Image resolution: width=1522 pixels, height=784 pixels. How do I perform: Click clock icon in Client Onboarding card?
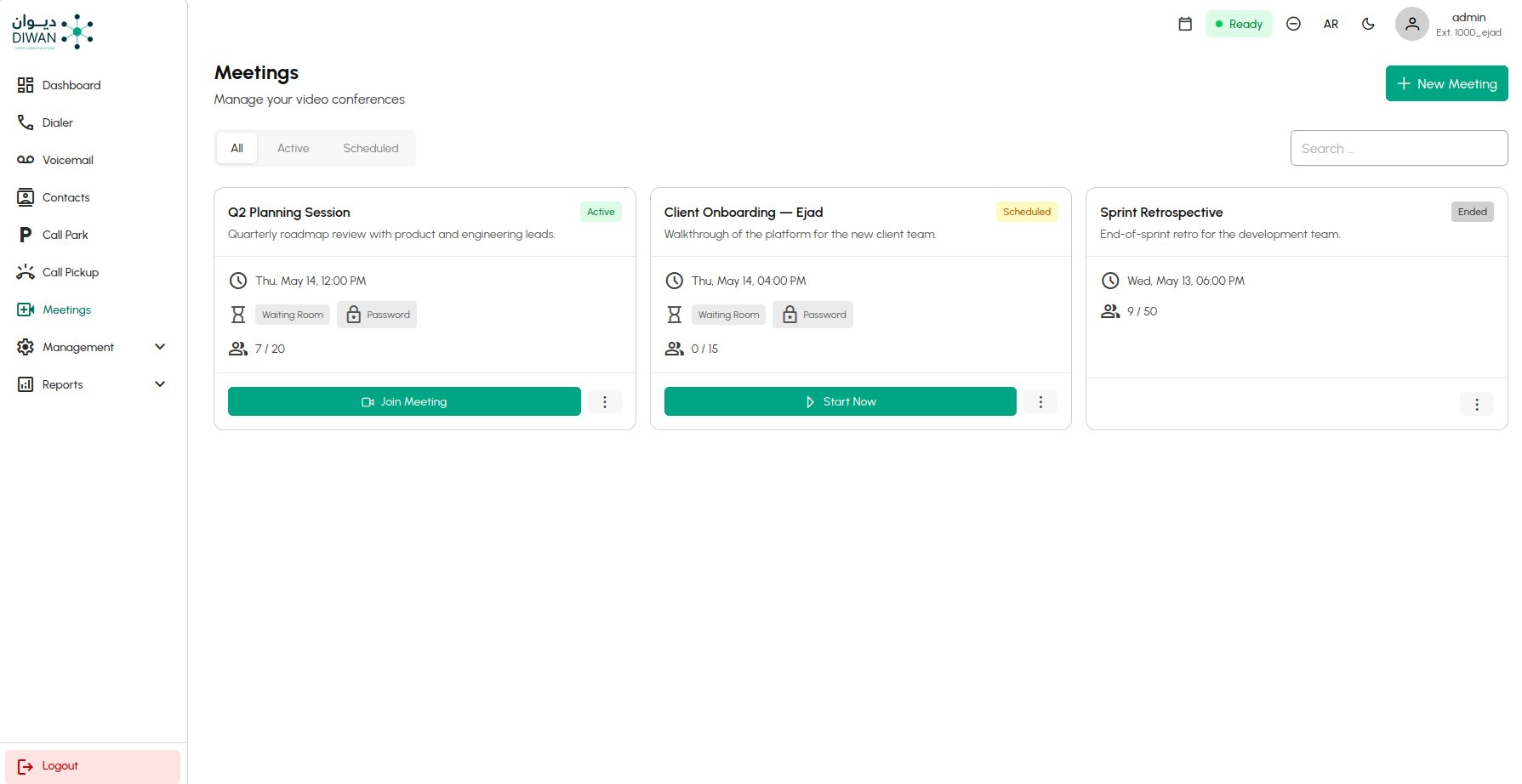coord(674,281)
